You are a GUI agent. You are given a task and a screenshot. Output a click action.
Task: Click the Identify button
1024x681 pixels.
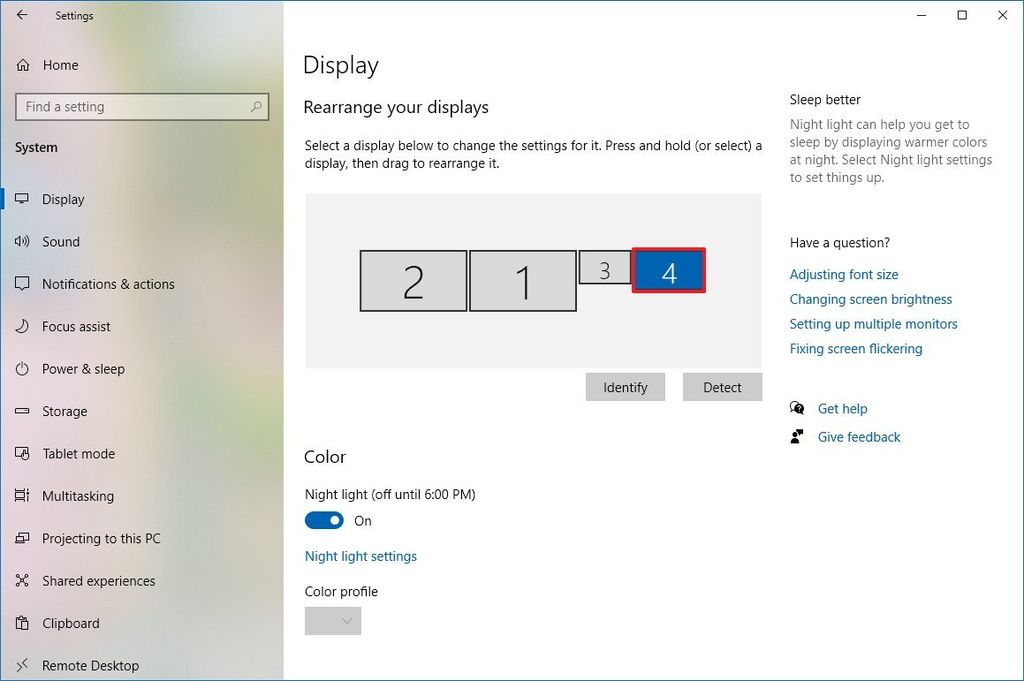click(x=625, y=387)
